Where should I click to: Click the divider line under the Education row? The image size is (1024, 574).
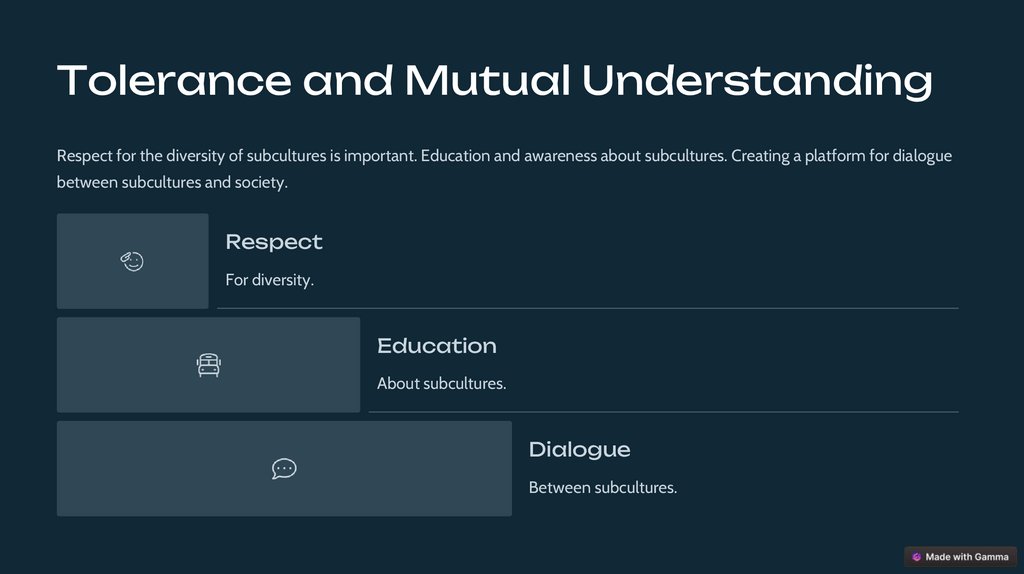(663, 412)
